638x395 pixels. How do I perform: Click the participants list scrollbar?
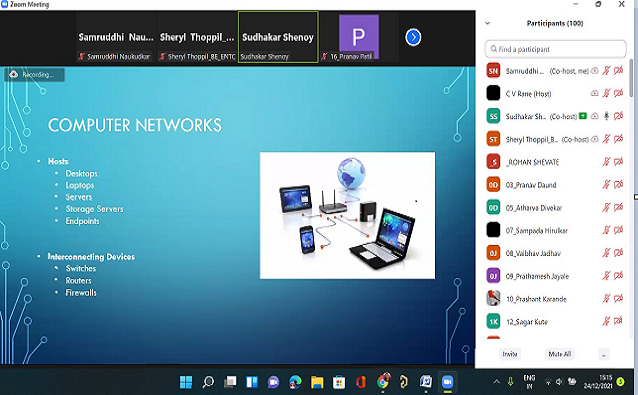[x=631, y=78]
